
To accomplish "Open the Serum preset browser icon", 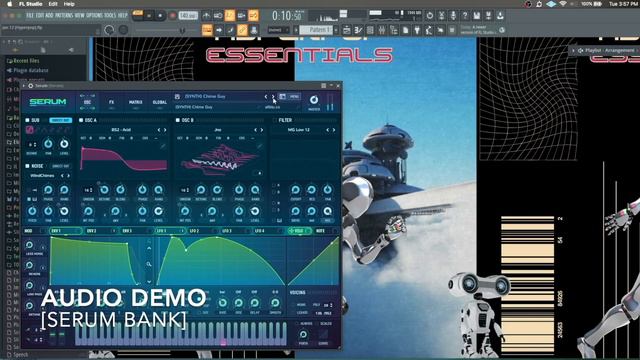I will click(x=282, y=97).
